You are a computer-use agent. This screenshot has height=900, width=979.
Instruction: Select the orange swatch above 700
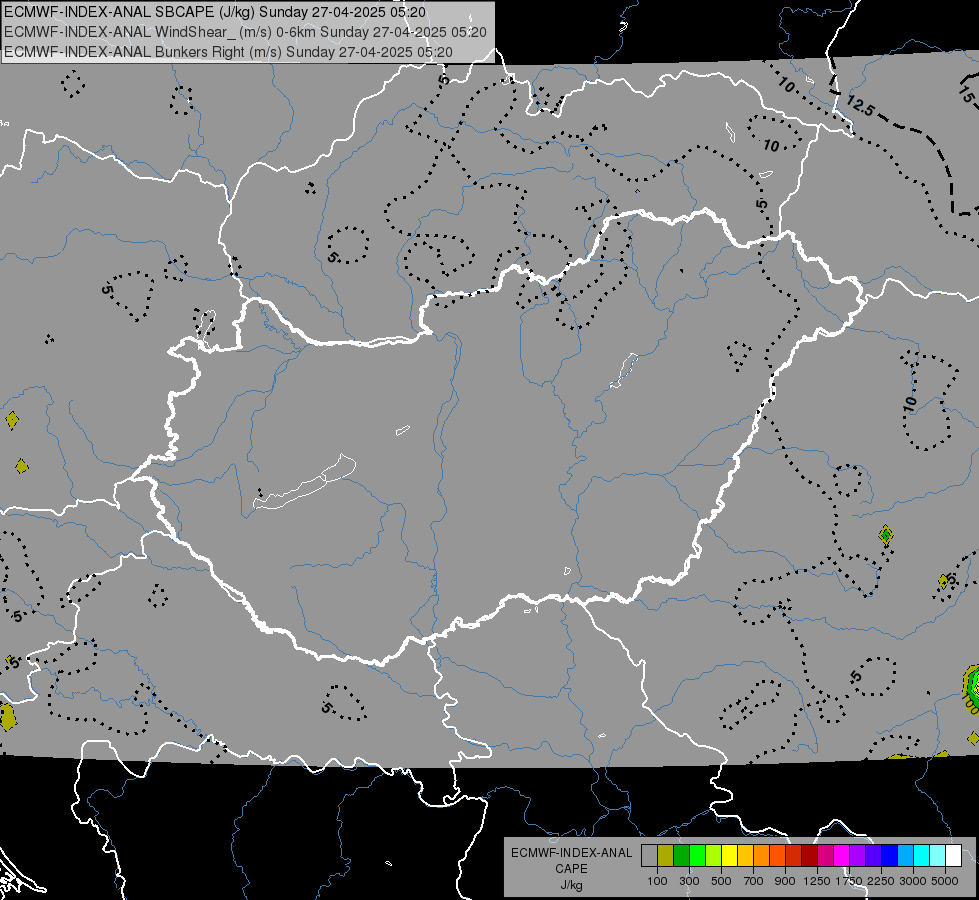[x=761, y=856]
